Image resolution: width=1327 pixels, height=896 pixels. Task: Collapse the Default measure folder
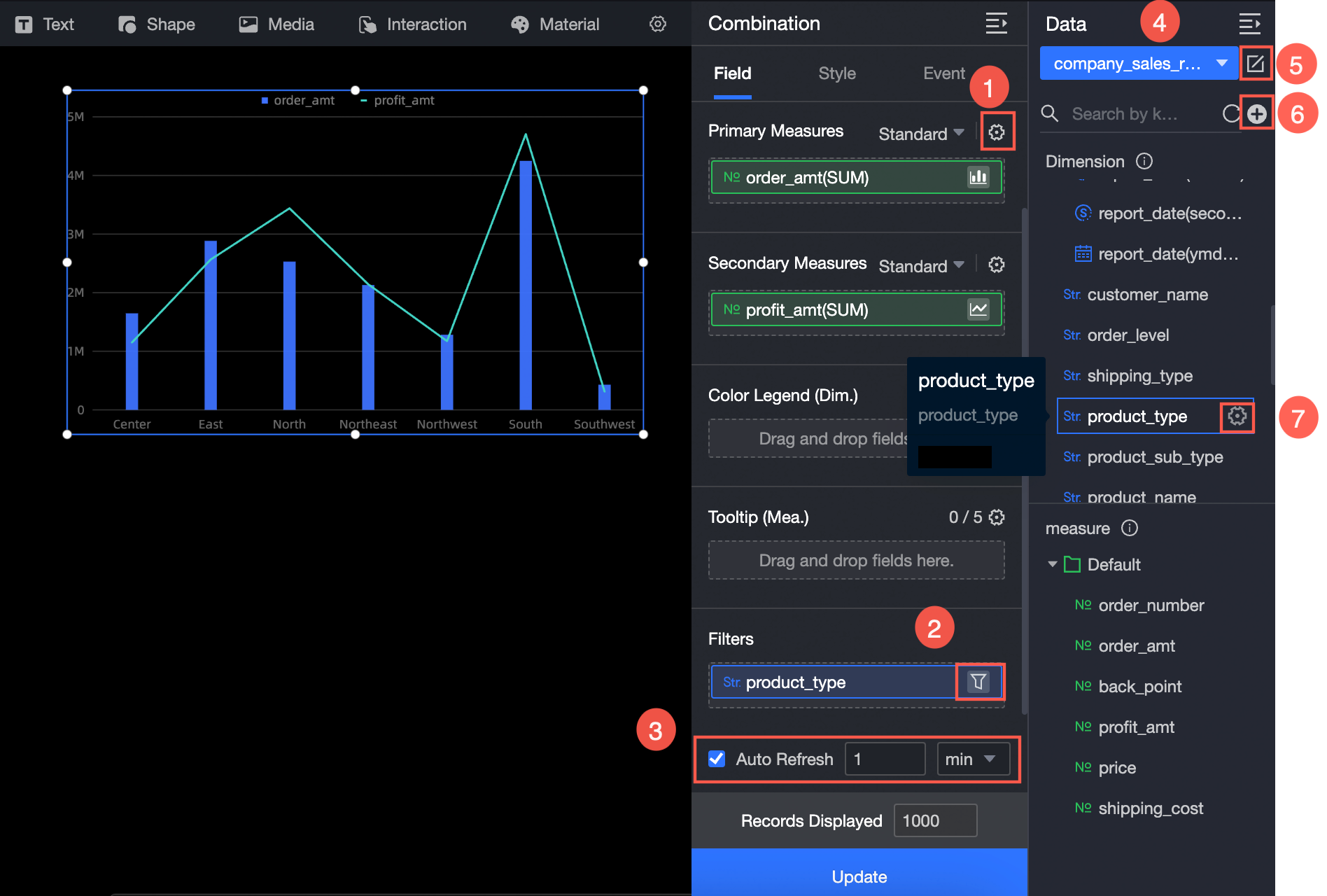[1052, 564]
